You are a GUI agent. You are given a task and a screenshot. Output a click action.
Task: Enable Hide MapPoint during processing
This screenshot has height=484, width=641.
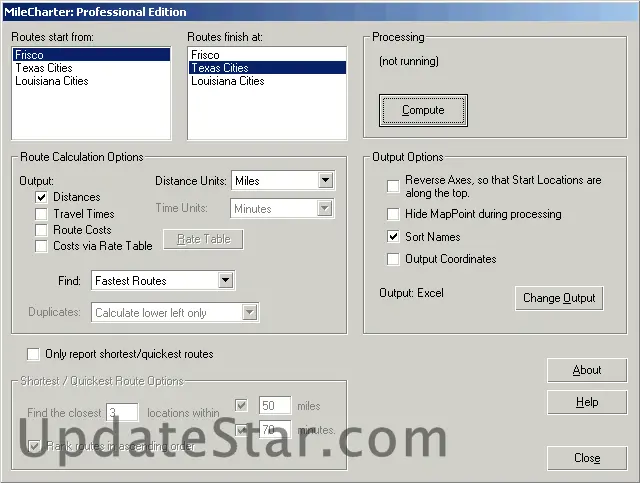click(393, 214)
